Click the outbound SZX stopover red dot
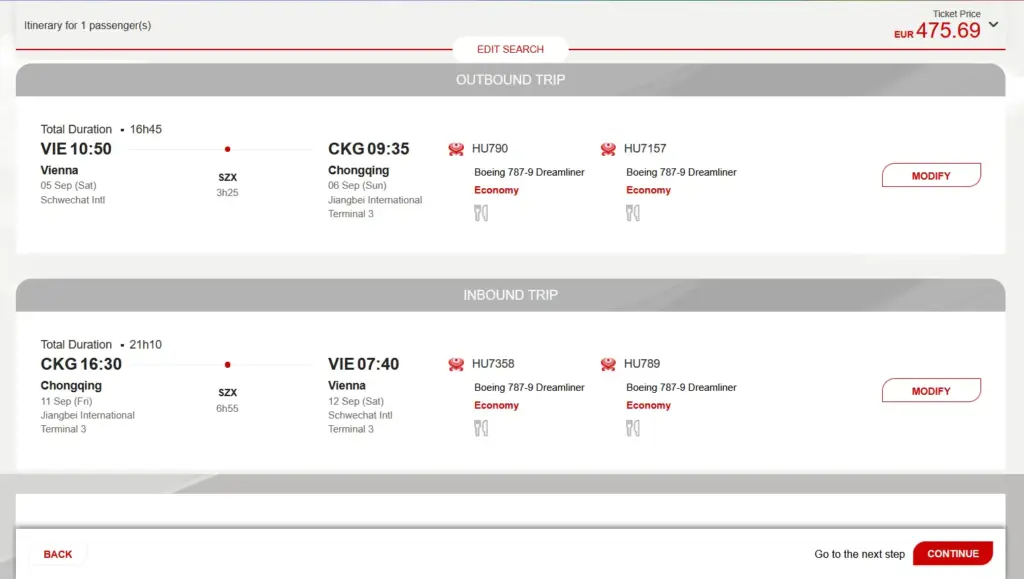Screen dimensions: 1024x579 (227, 149)
